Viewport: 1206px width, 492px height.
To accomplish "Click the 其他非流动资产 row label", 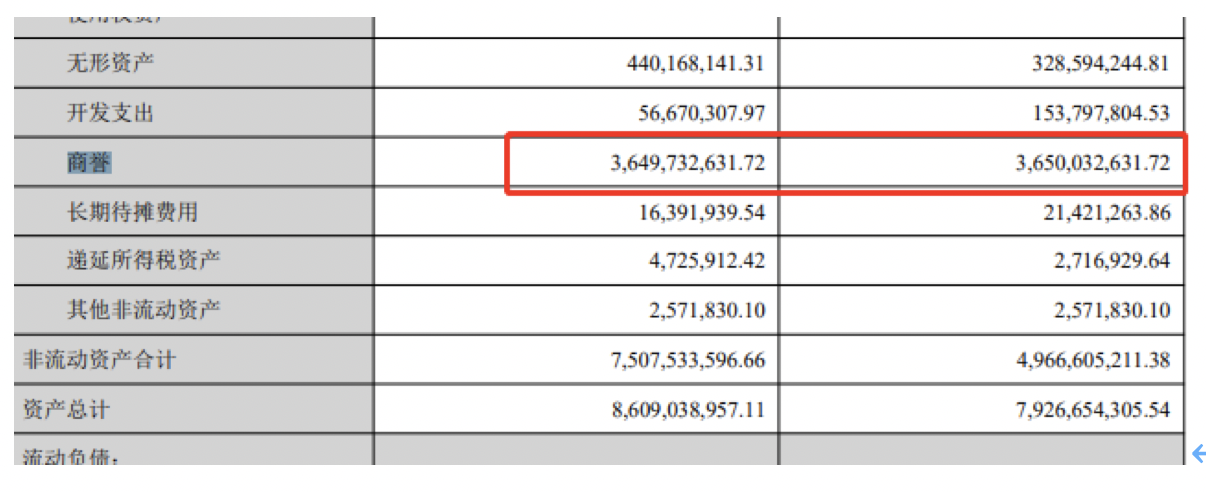I will (144, 310).
